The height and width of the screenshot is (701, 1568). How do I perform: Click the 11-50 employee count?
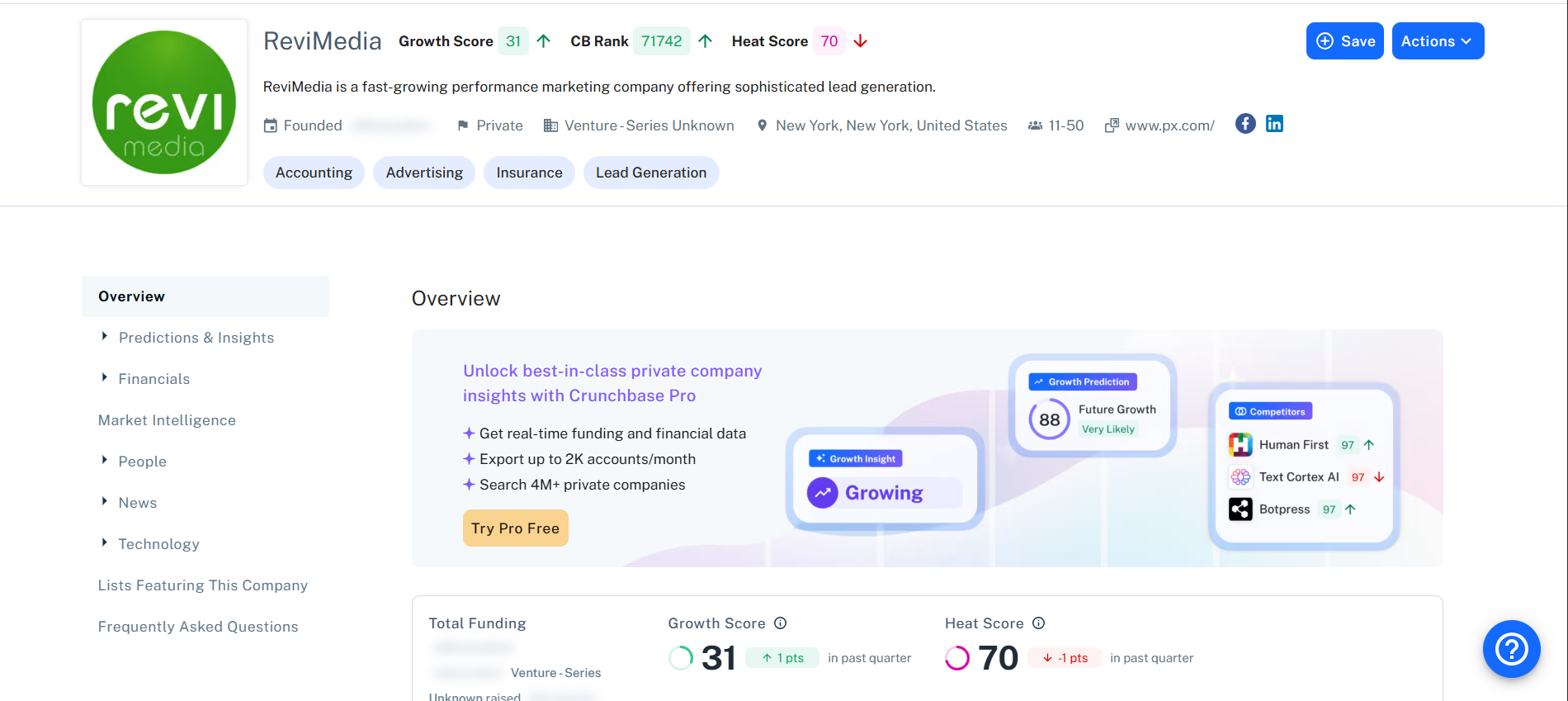point(1066,126)
